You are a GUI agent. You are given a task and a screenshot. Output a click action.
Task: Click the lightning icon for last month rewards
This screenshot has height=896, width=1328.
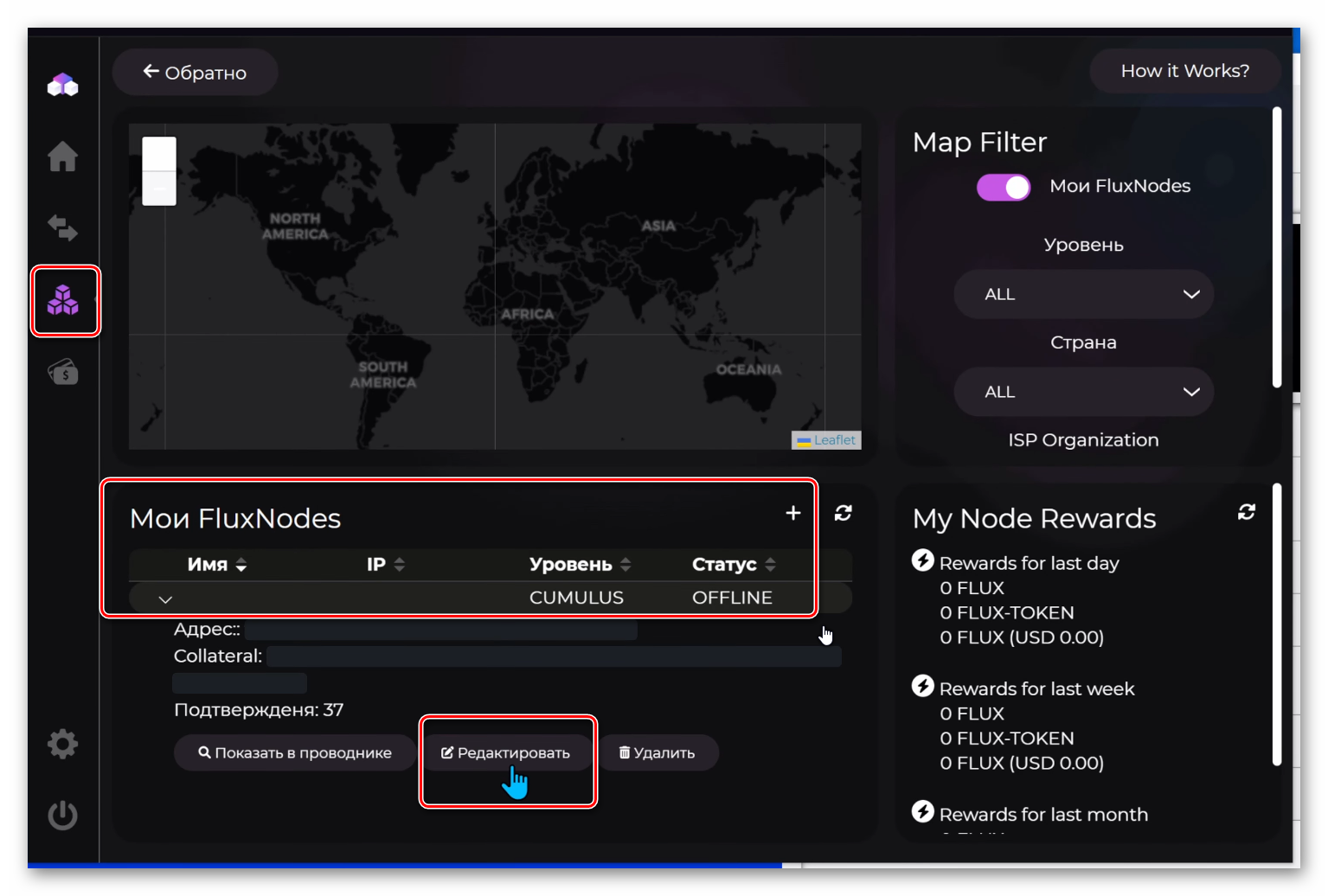coord(923,811)
